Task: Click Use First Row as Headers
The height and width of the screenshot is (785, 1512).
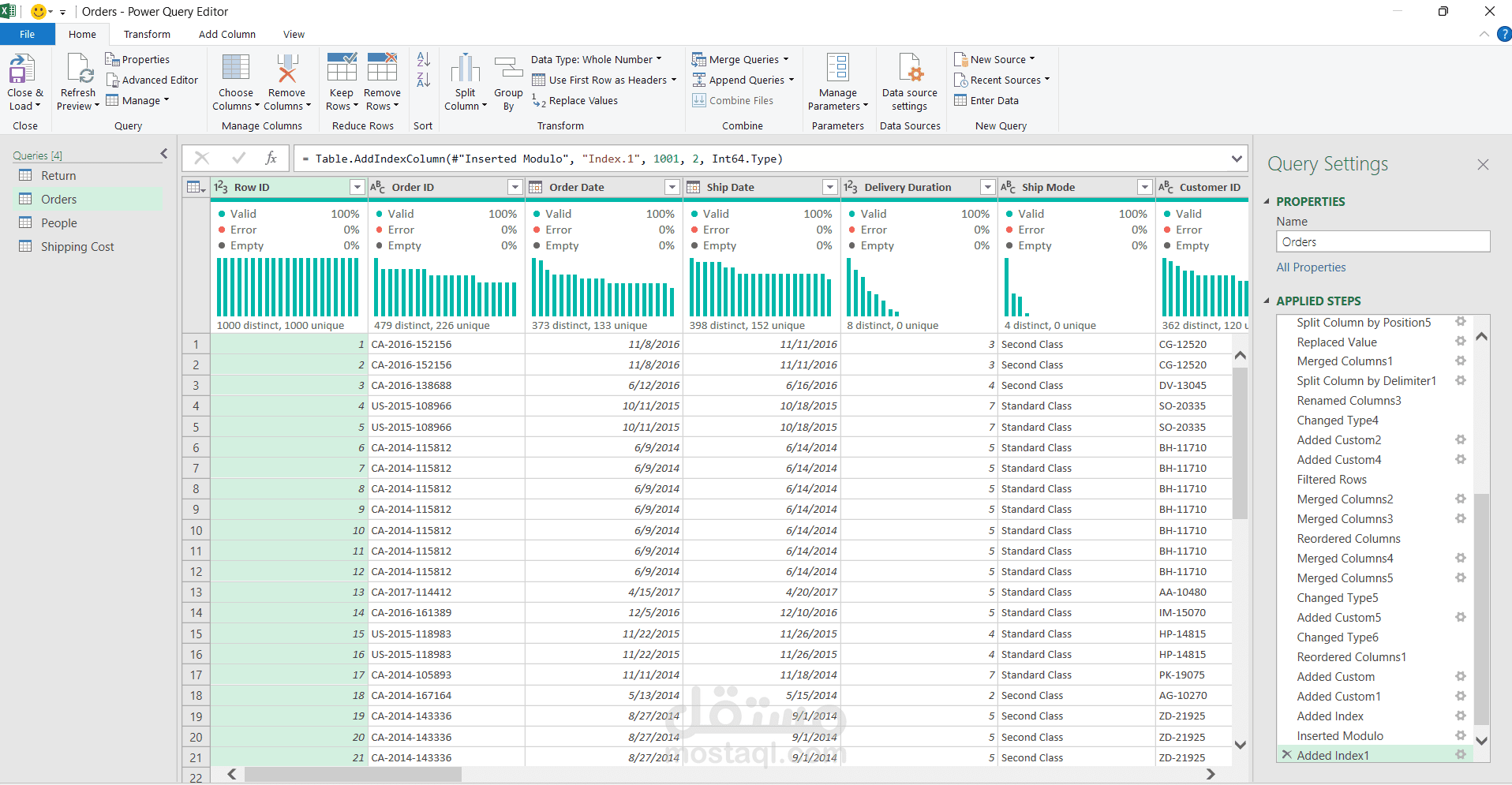Action: point(604,80)
